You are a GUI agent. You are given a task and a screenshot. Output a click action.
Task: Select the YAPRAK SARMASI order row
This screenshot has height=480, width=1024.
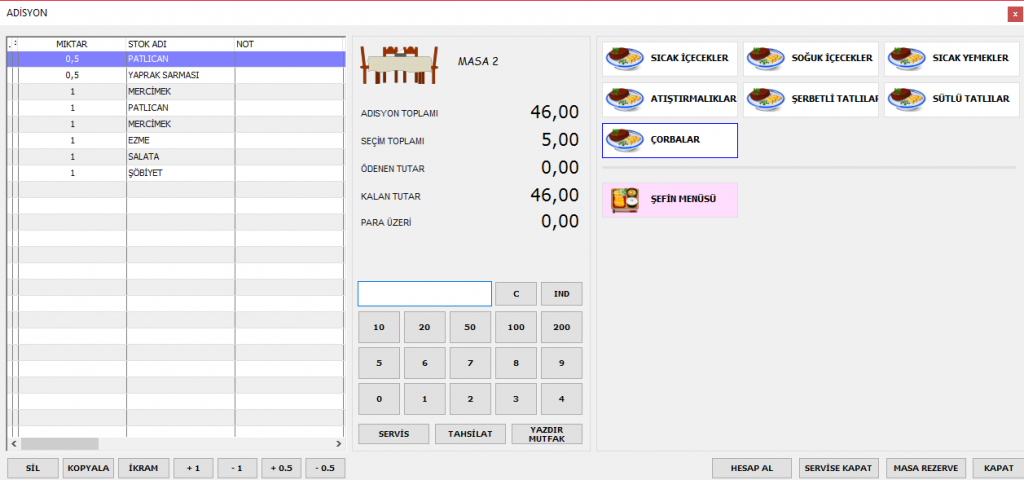click(170, 75)
